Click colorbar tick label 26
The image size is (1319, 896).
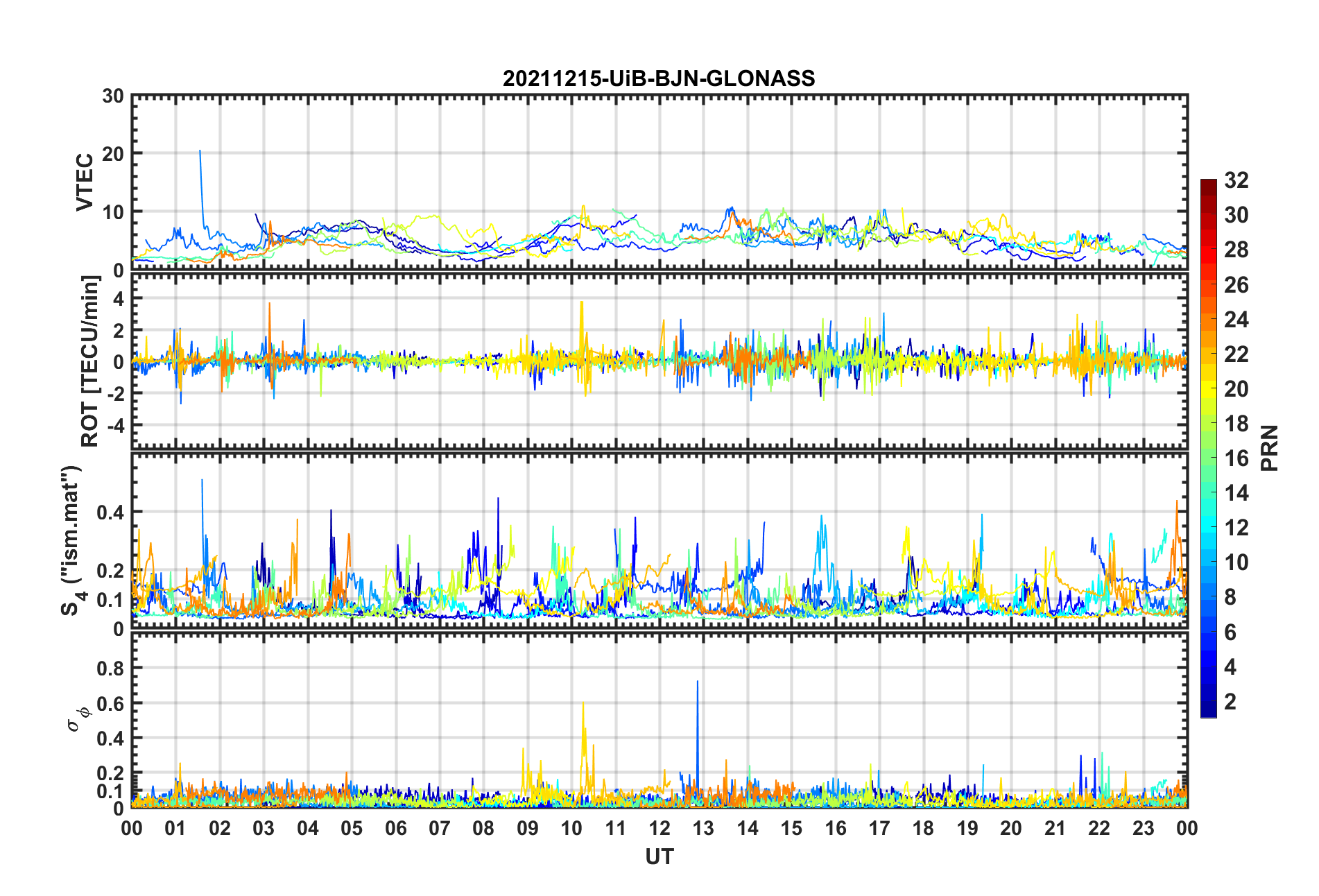tap(1236, 284)
